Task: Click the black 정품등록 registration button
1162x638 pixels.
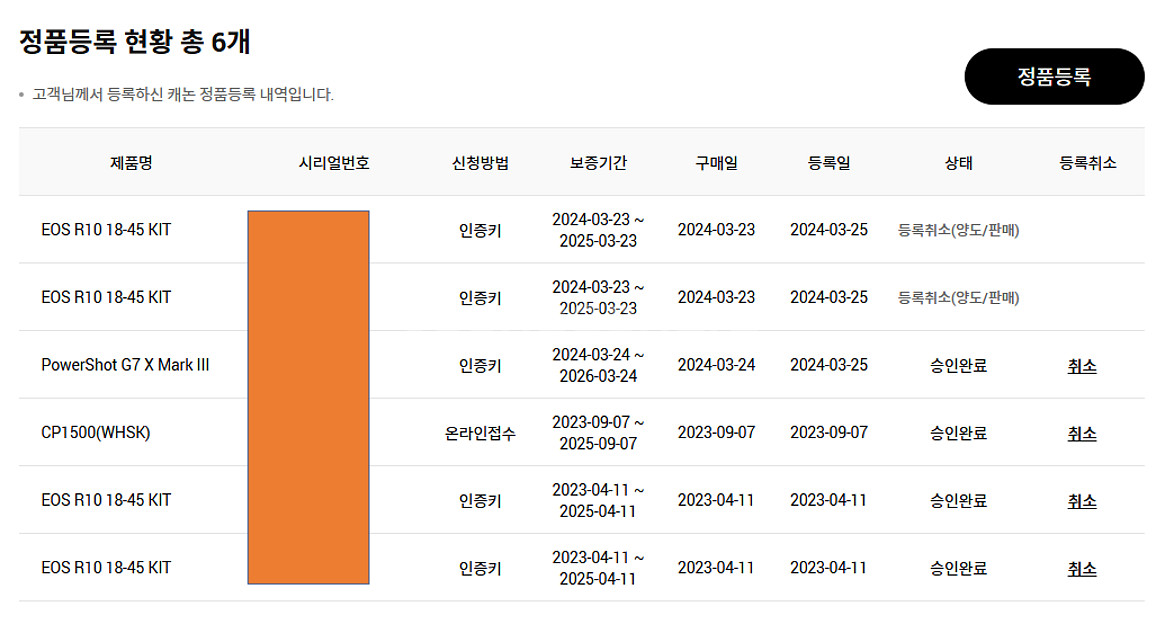Action: pos(1053,75)
